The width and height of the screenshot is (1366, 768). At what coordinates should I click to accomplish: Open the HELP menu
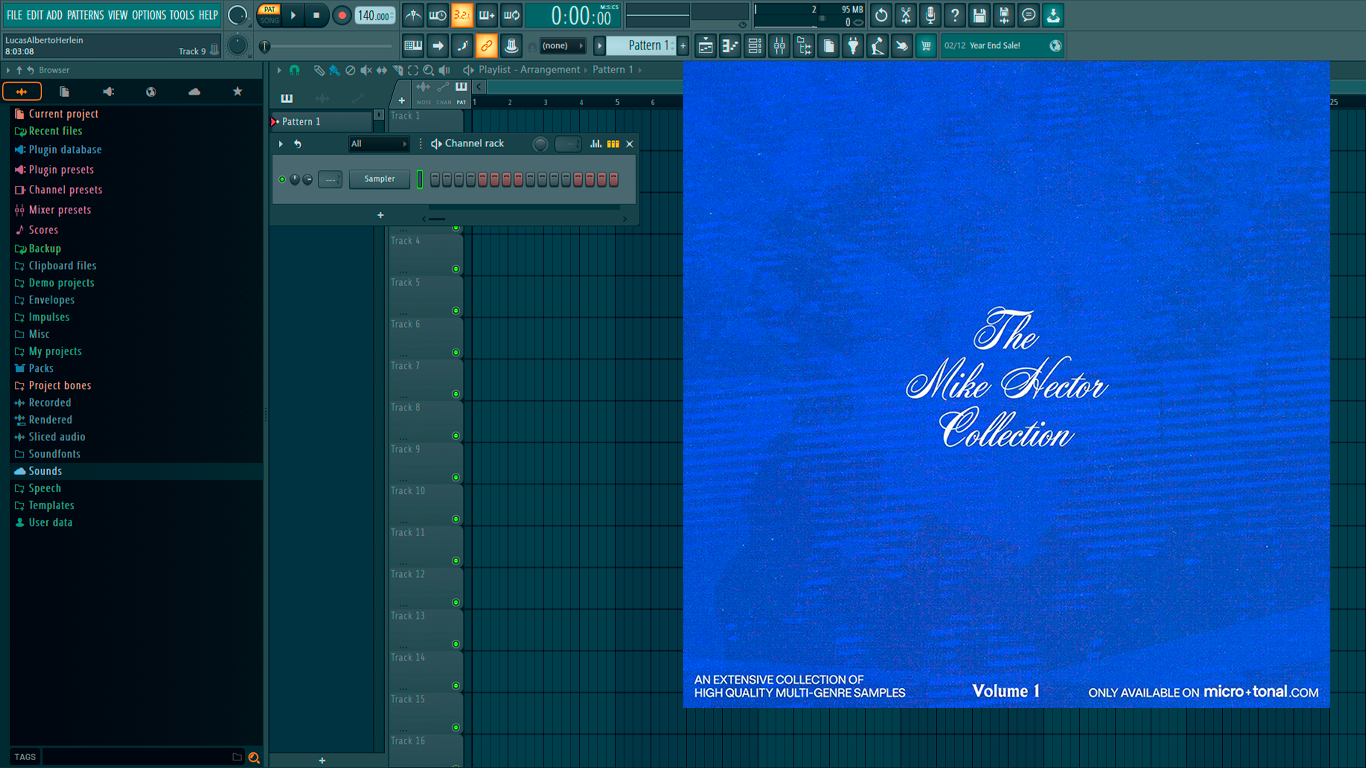pyautogui.click(x=208, y=15)
